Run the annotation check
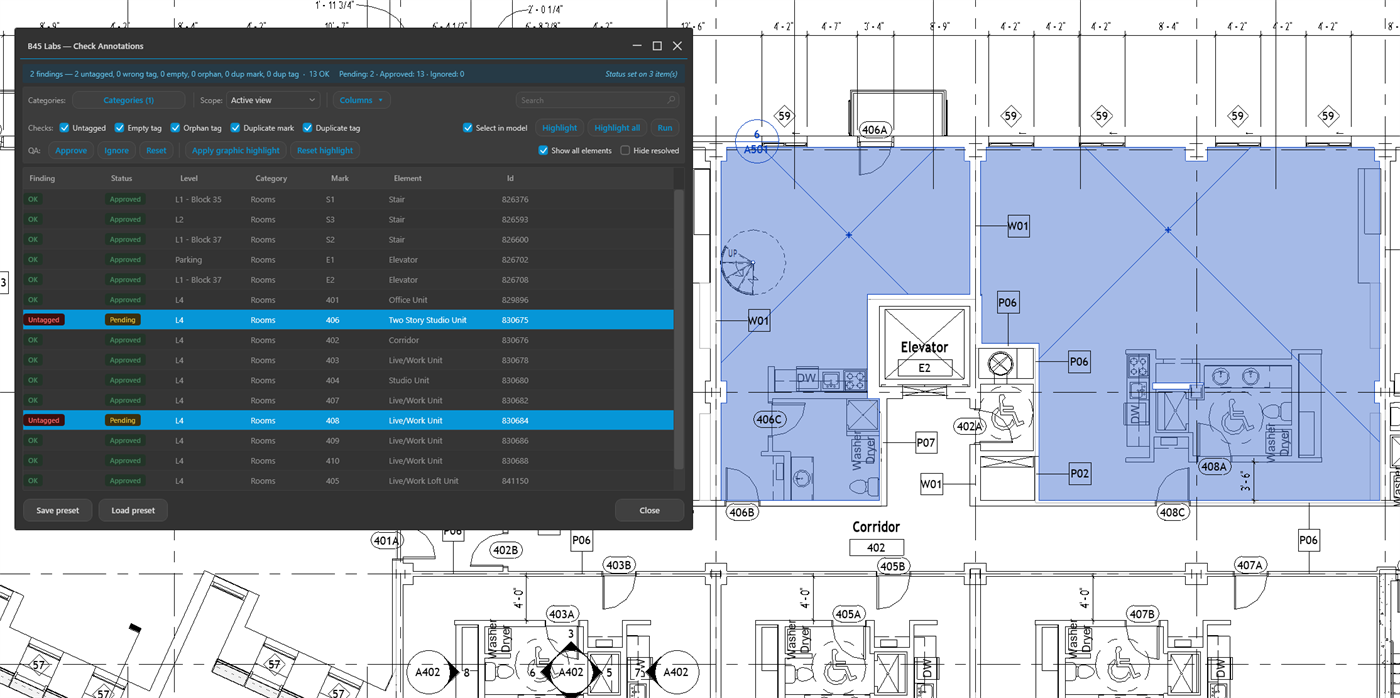Screen dimensions: 1400x698 pyautogui.click(x=665, y=128)
